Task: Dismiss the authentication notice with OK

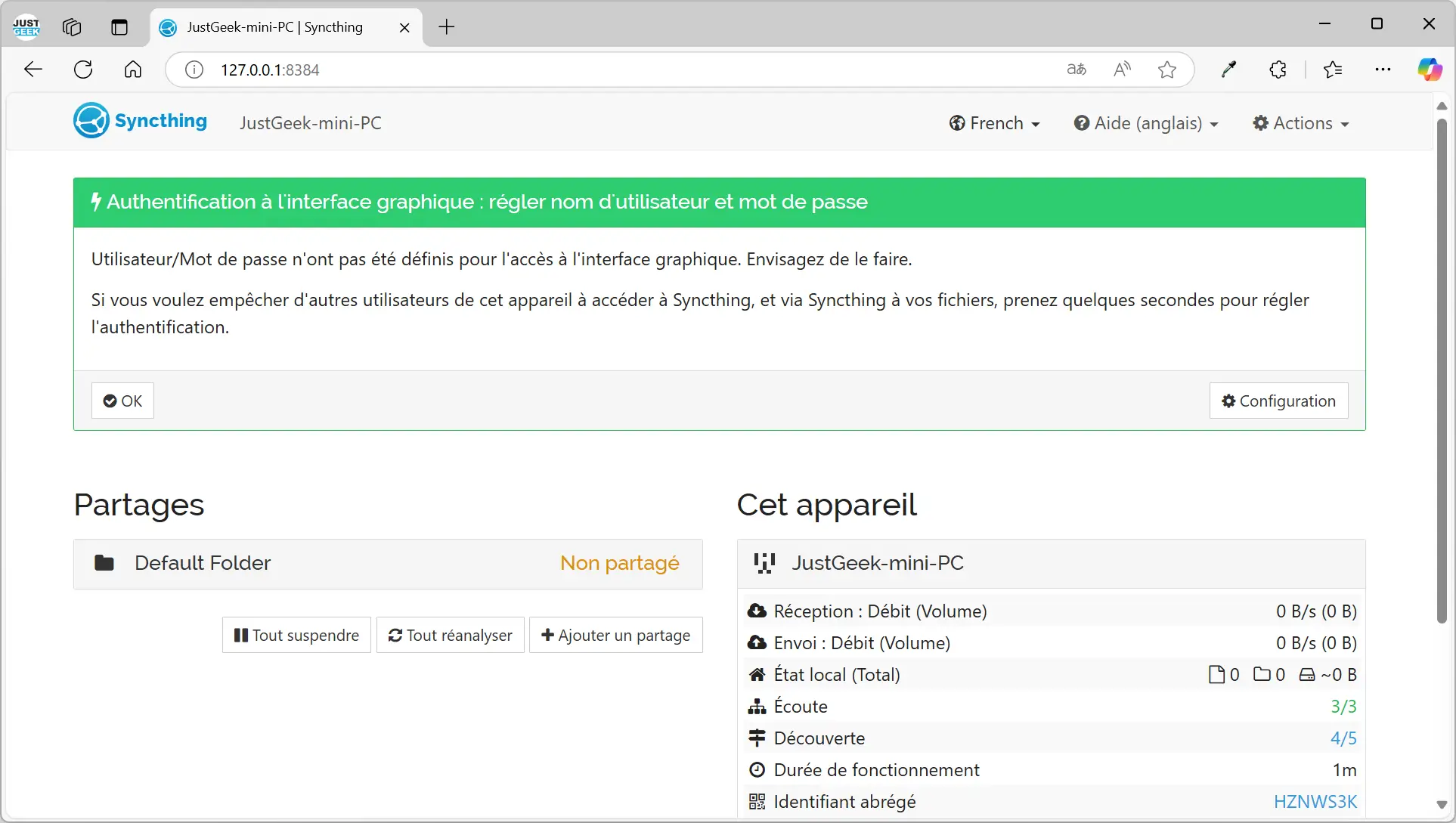Action: (122, 401)
